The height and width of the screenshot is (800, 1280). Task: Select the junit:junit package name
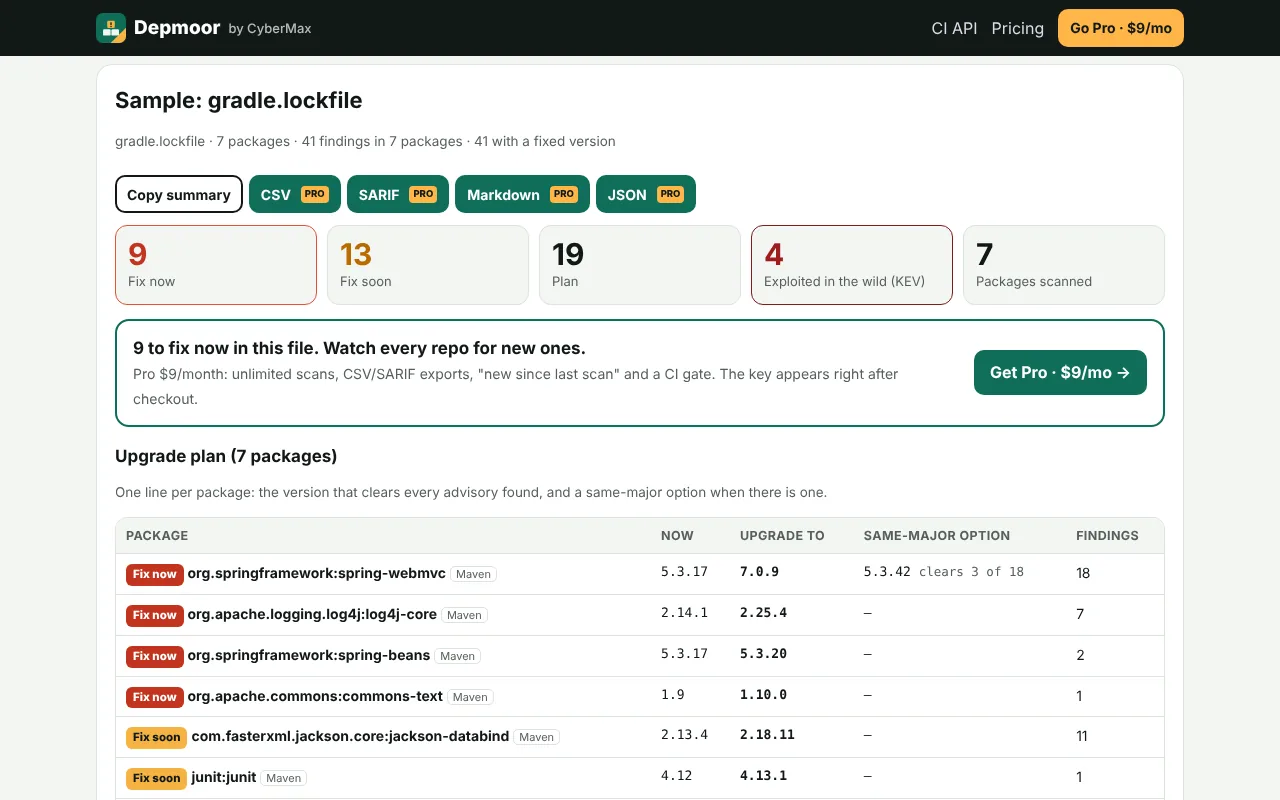click(x=224, y=777)
